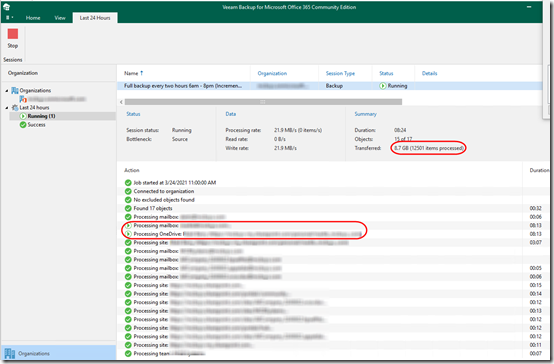
Task: Switch to the Home tab
Action: 33,18
